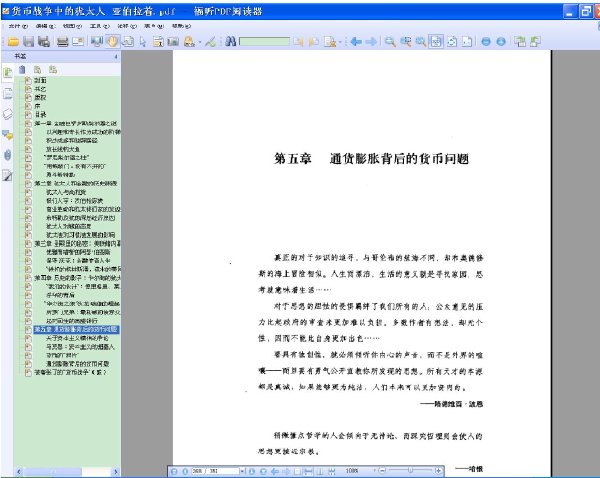Open the attachments paperclip side icon

[7, 155]
